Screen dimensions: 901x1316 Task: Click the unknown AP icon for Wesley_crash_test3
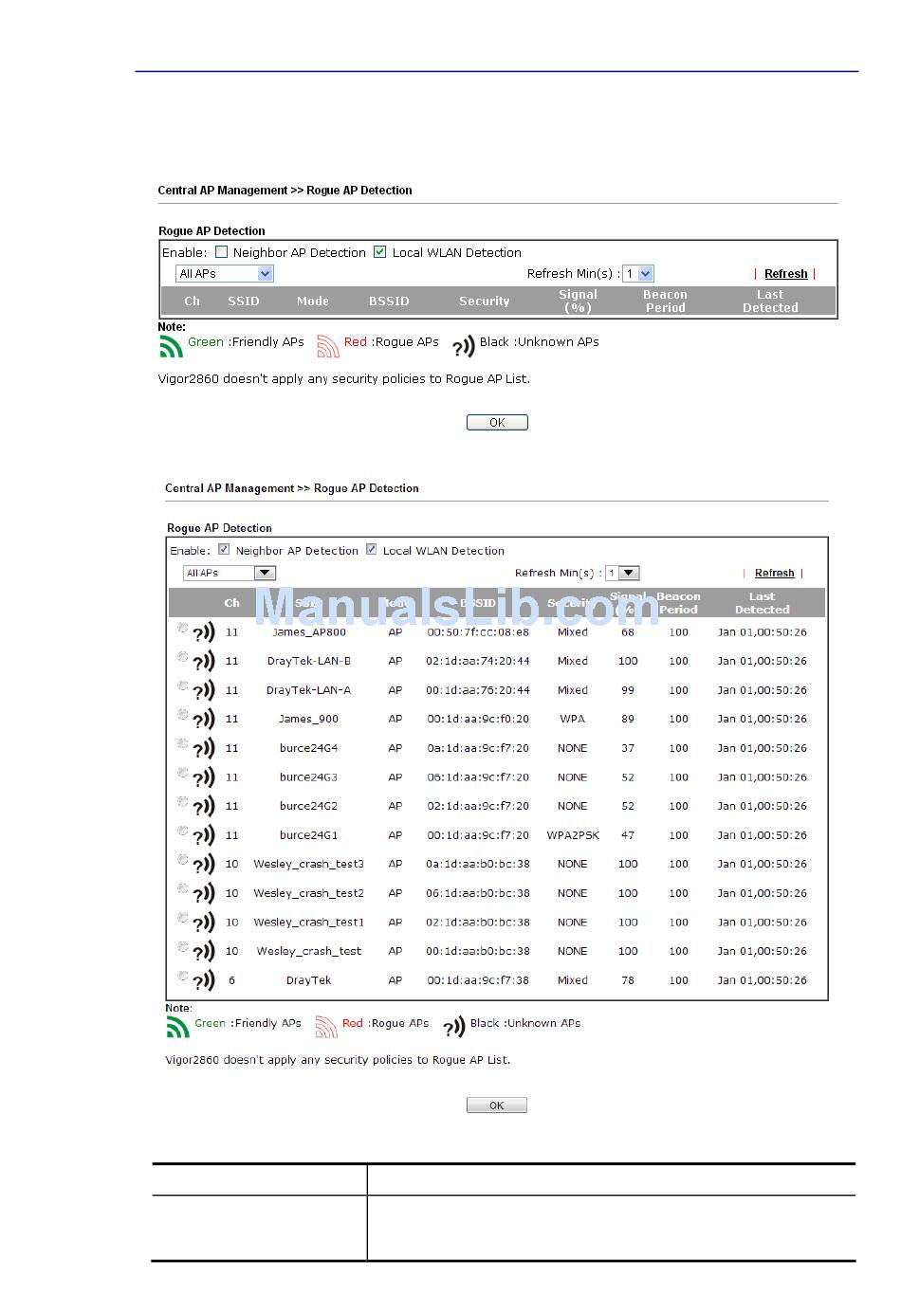tap(204, 865)
